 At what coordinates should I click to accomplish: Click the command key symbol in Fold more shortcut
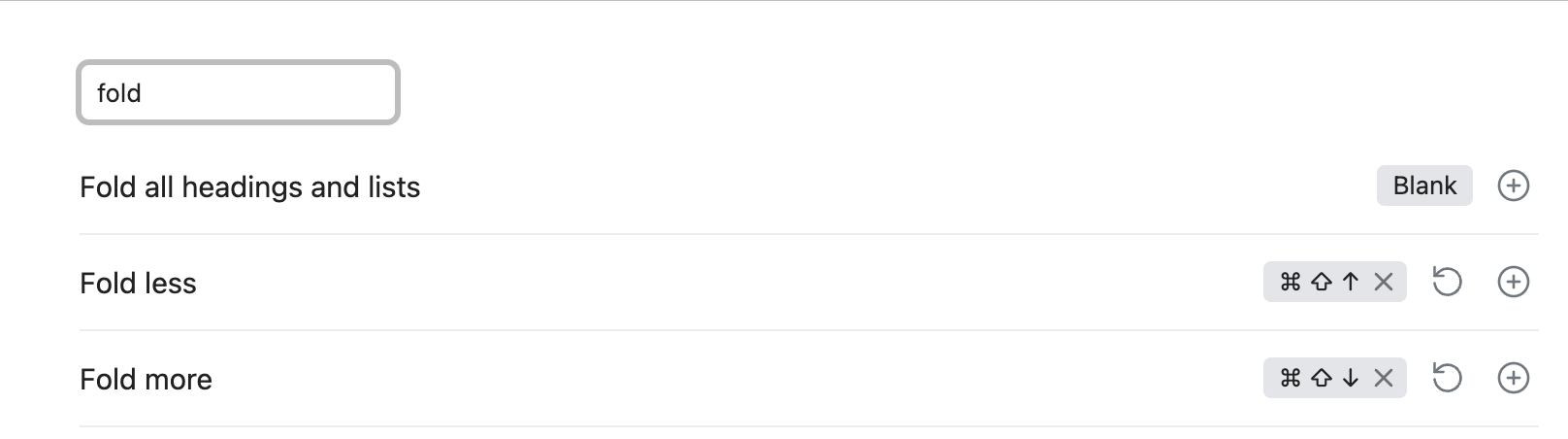coord(1290,378)
